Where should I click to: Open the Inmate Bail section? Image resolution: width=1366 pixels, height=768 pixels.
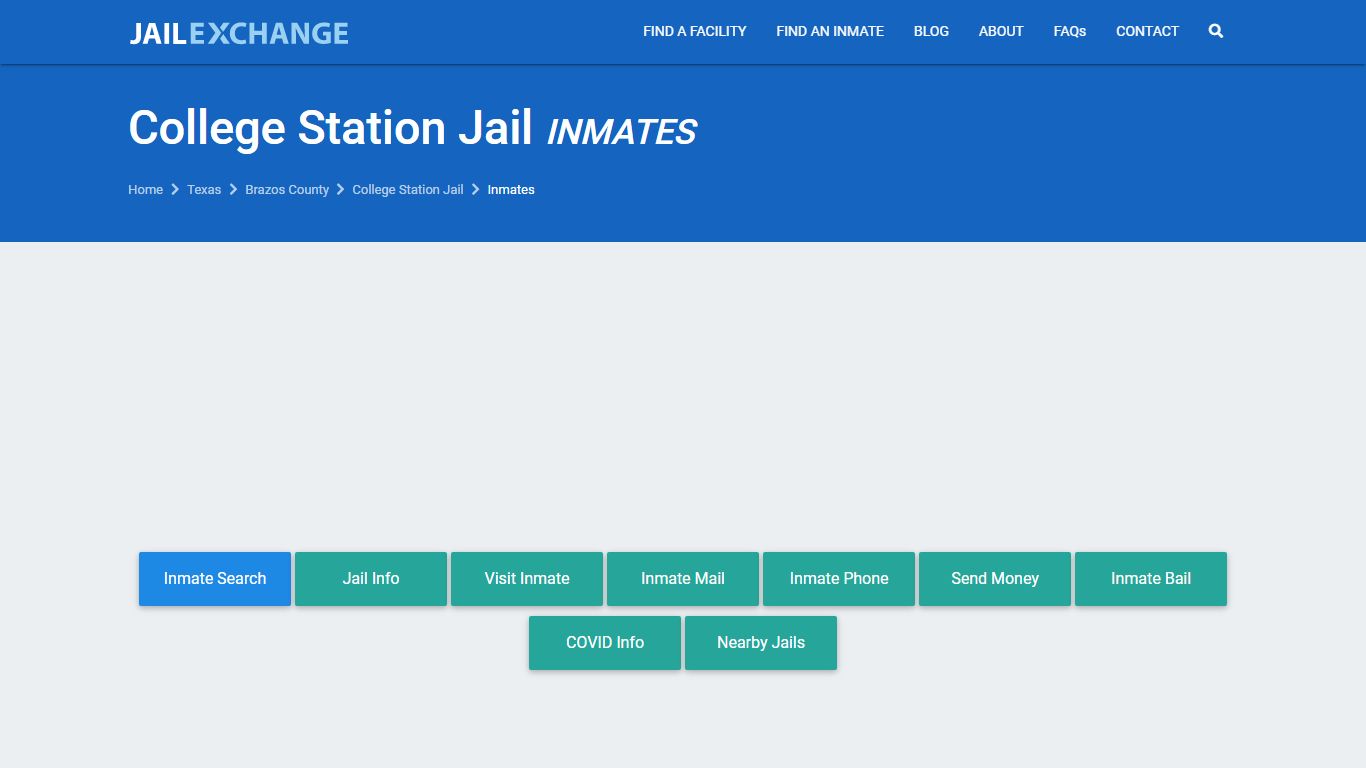[x=1151, y=579]
